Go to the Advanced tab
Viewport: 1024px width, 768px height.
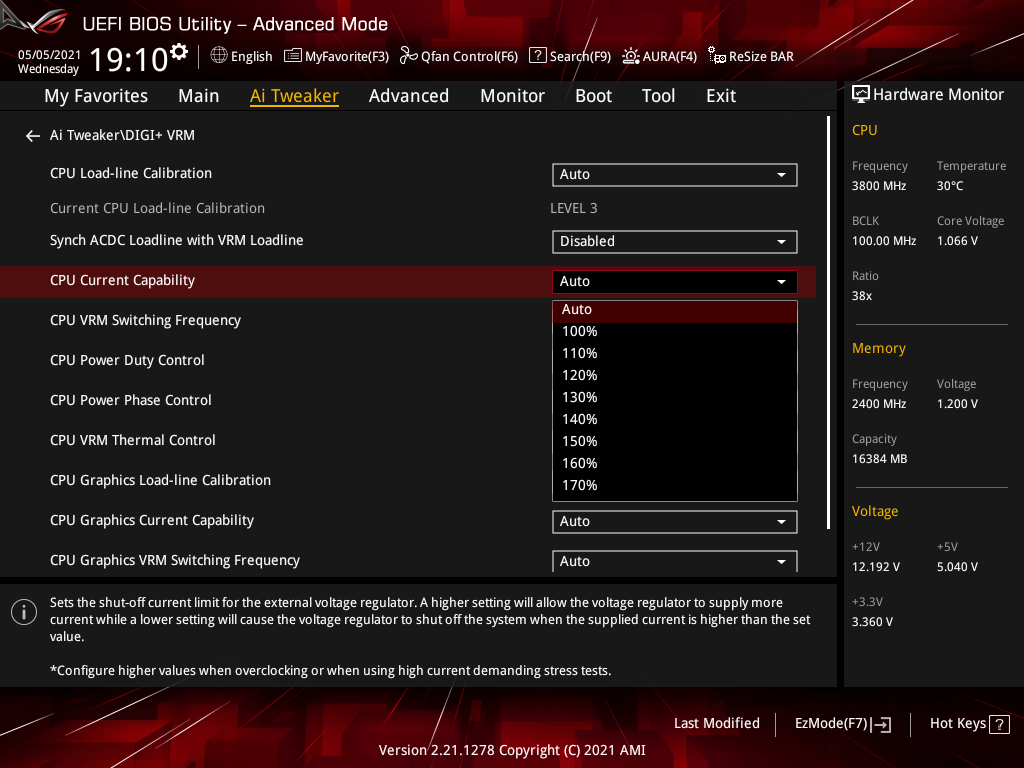pos(409,96)
